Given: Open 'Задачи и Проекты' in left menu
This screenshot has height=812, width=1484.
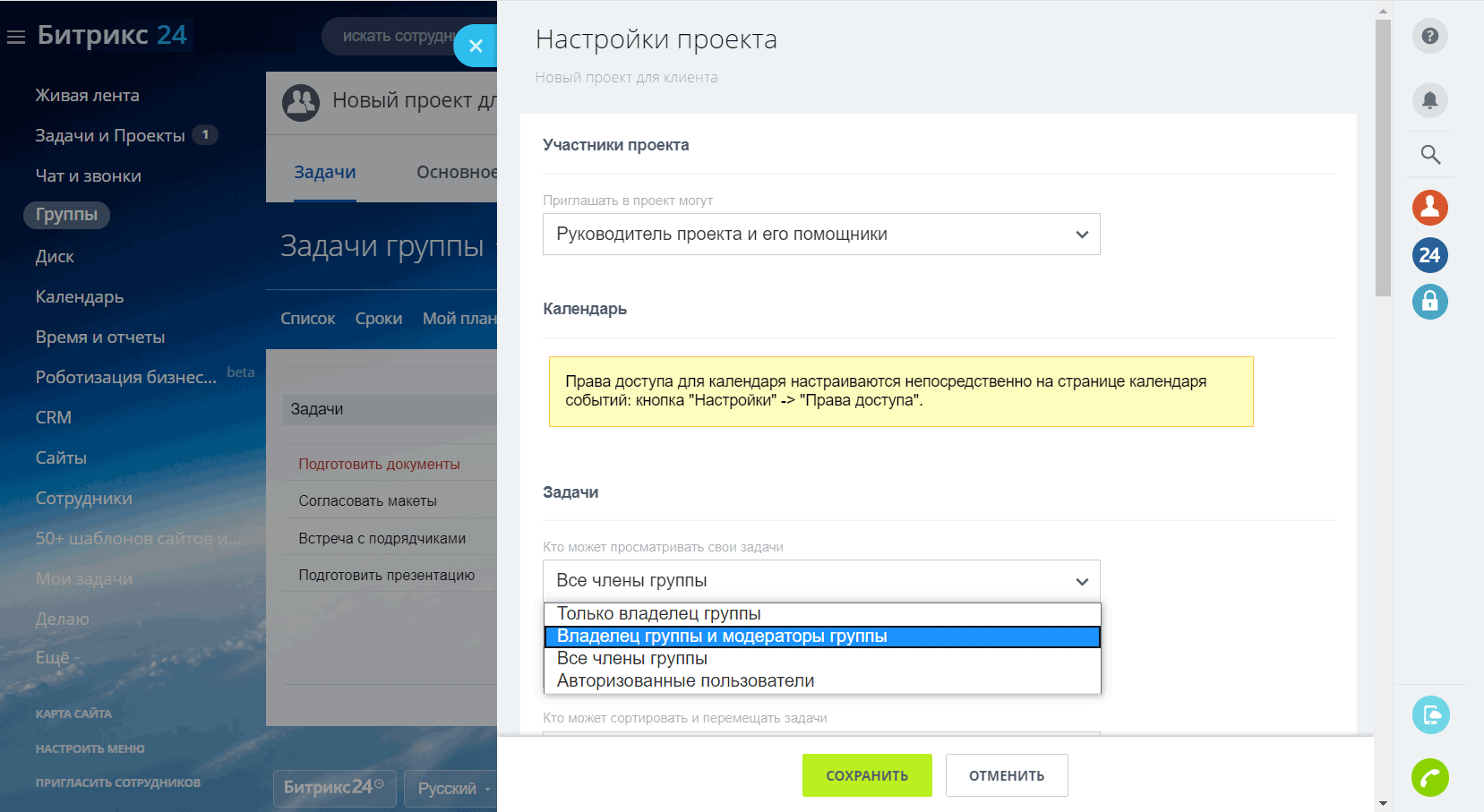Looking at the screenshot, I should [110, 136].
